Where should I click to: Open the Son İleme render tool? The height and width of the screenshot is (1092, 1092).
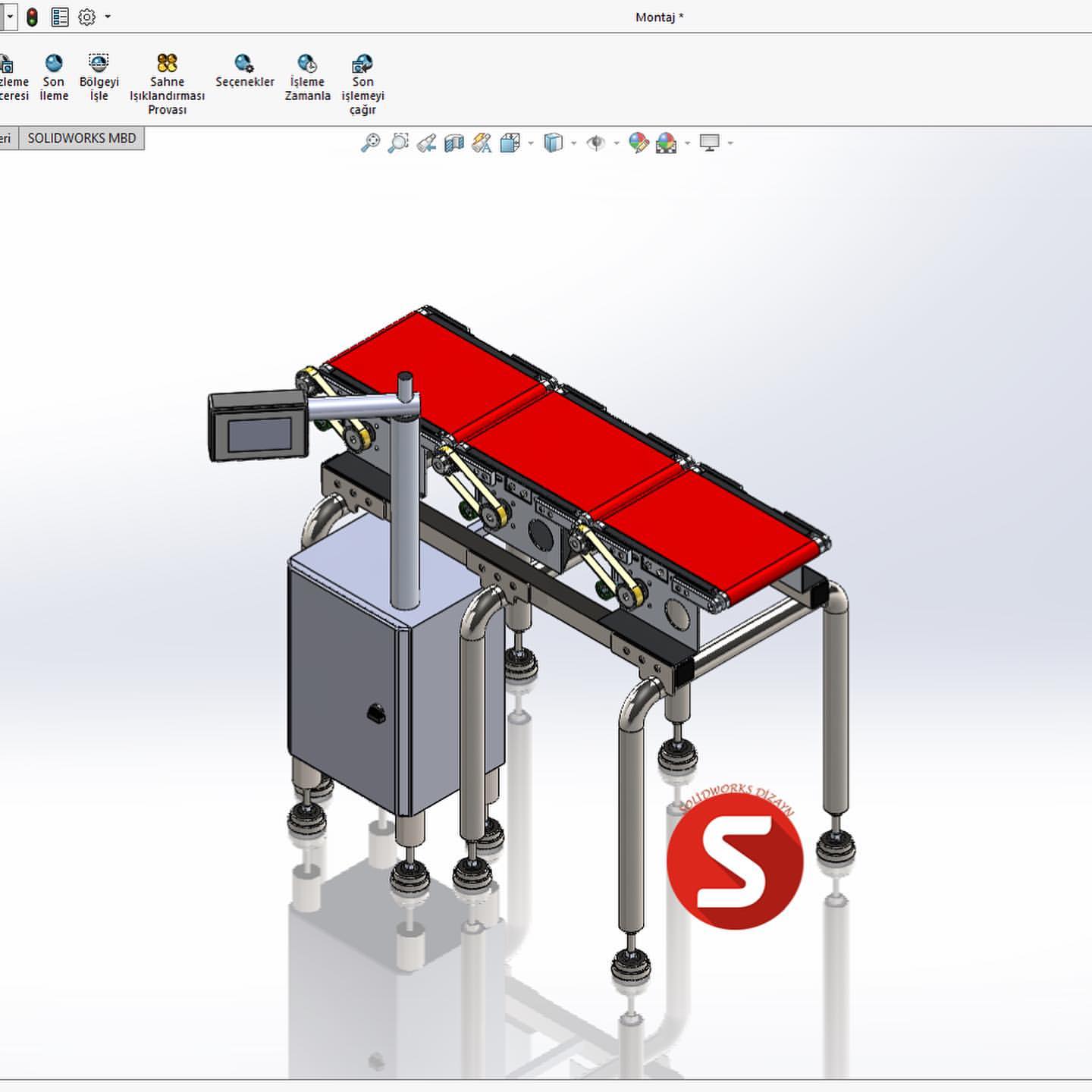53,74
